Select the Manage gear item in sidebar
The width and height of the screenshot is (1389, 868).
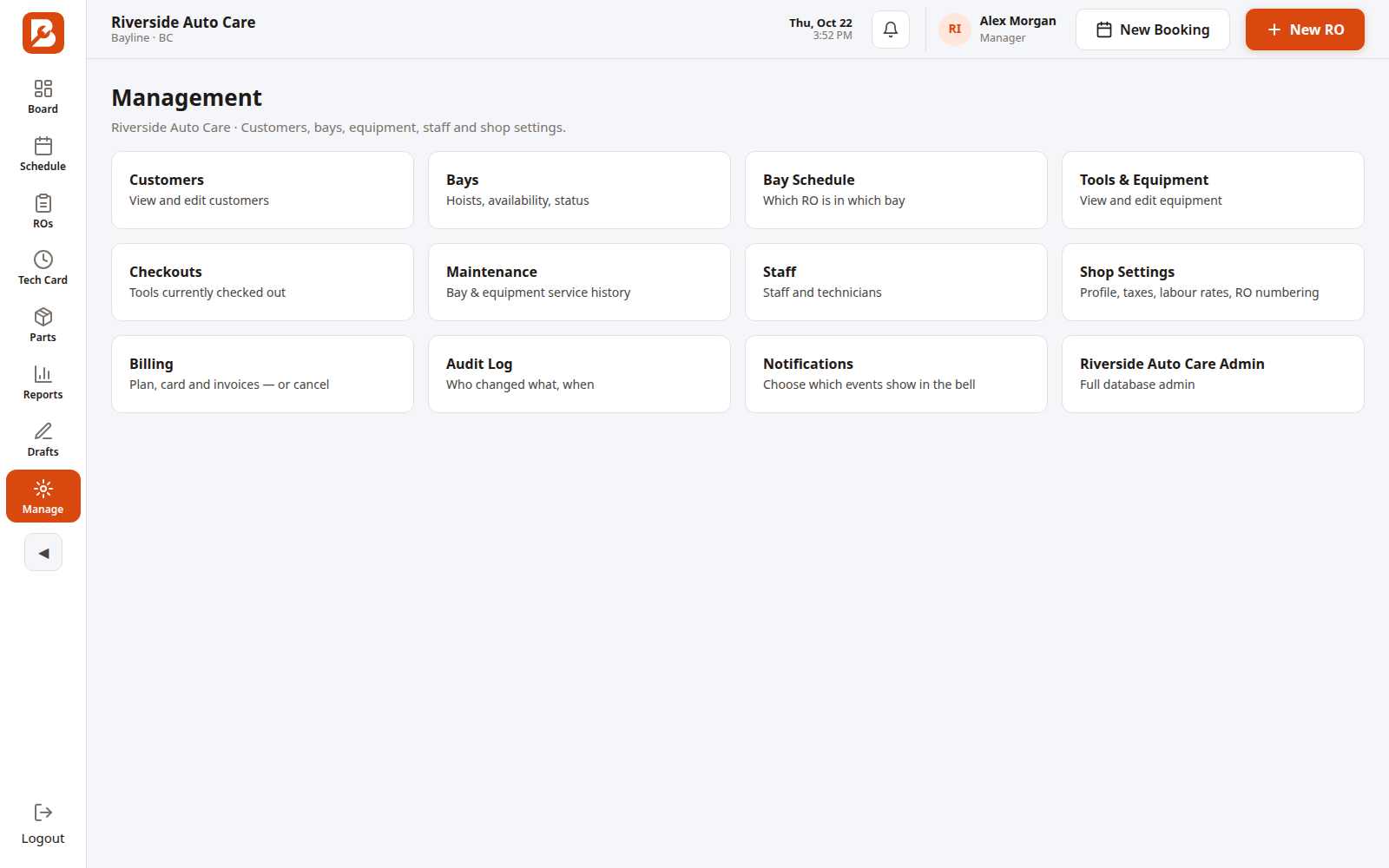[x=43, y=496]
